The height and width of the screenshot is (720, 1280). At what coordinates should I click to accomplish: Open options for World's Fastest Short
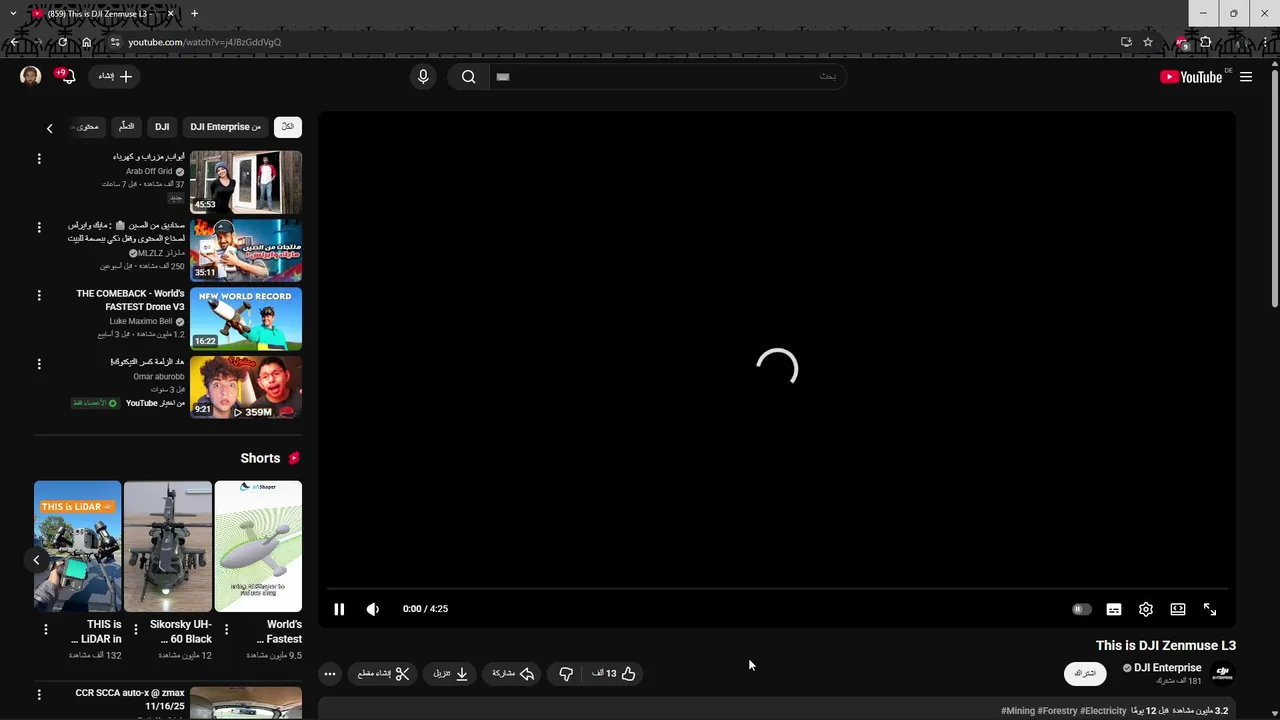click(226, 629)
